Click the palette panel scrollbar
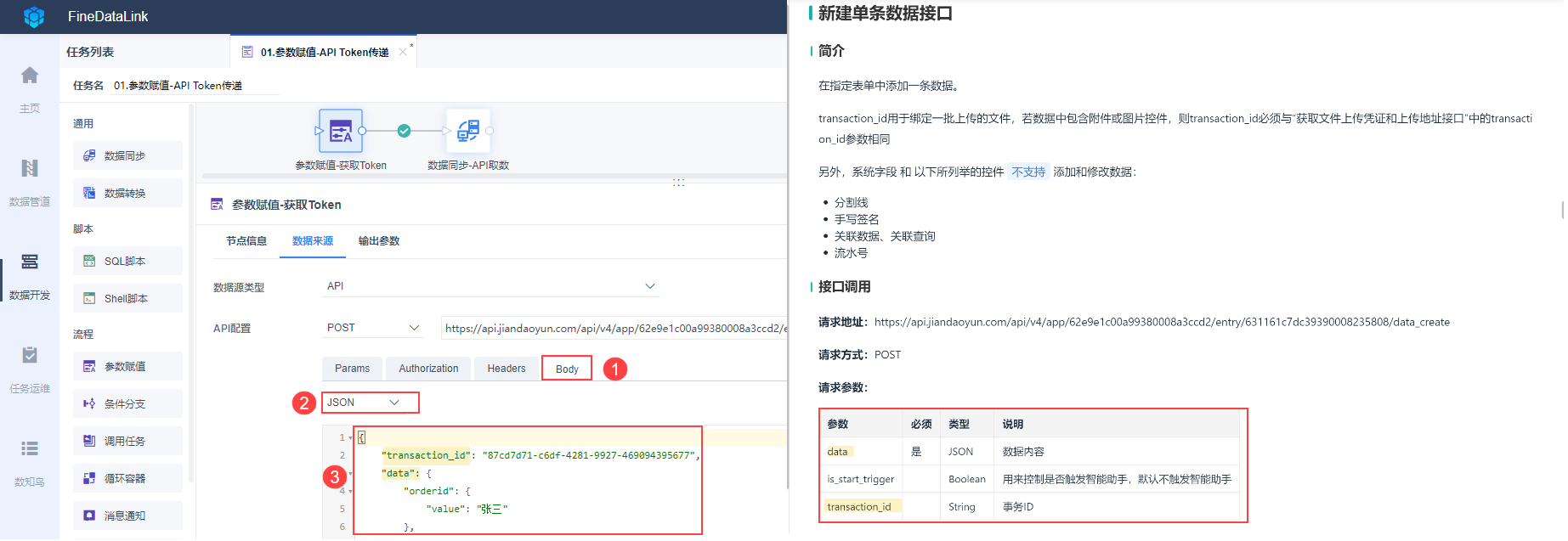Image resolution: width=1568 pixels, height=541 pixels. pos(191,293)
